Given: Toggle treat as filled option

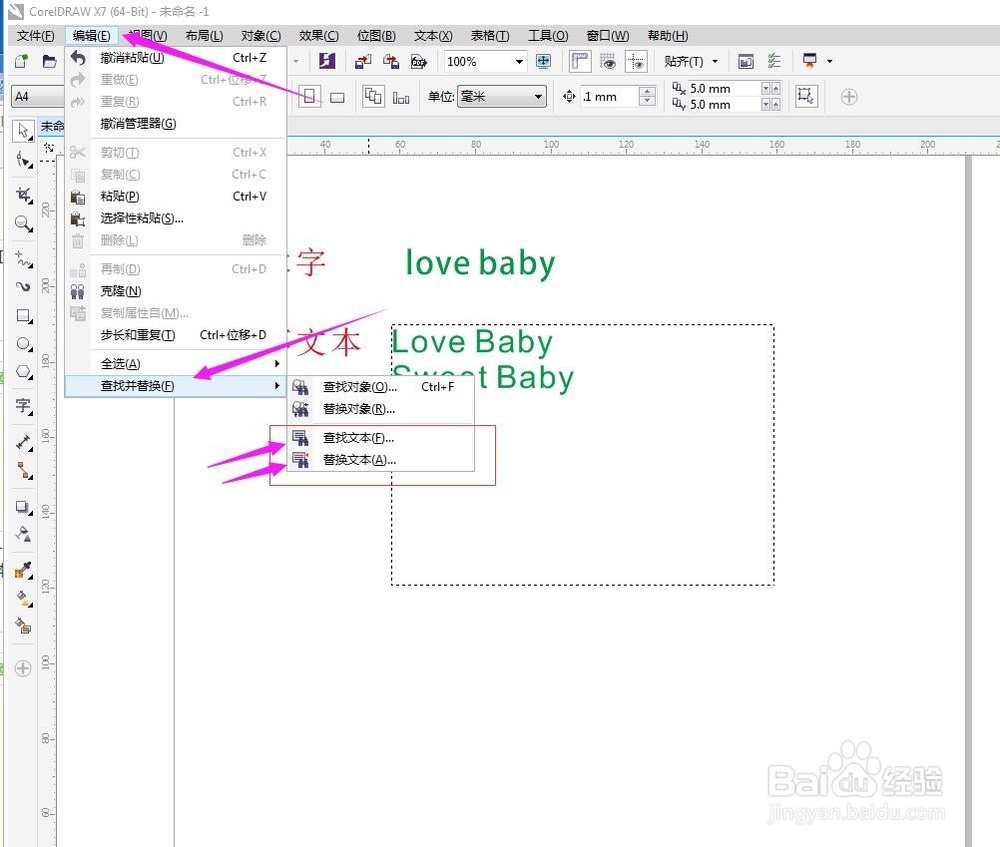Looking at the screenshot, I should (806, 96).
